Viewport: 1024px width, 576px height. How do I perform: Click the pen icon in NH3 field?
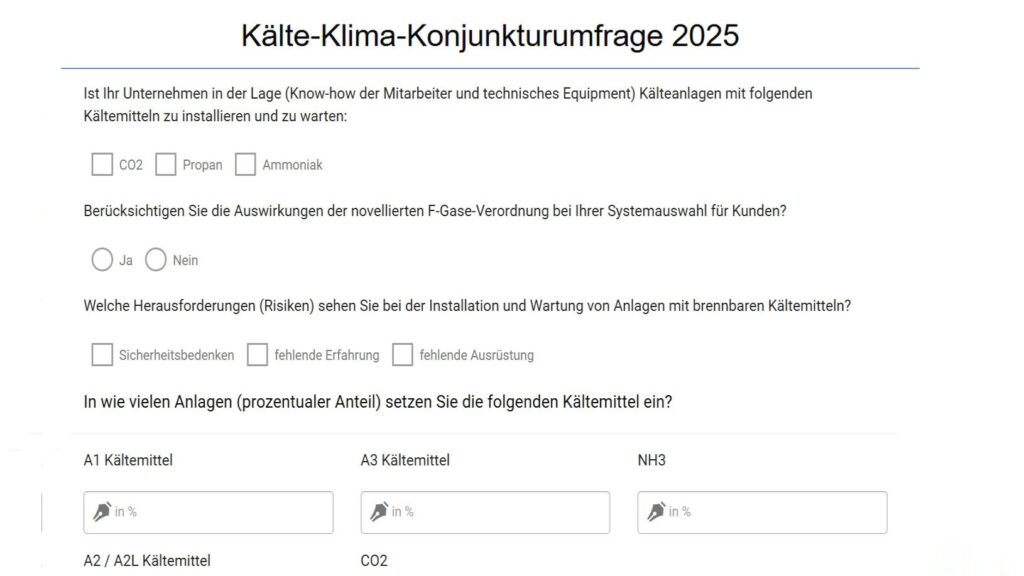pyautogui.click(x=656, y=511)
